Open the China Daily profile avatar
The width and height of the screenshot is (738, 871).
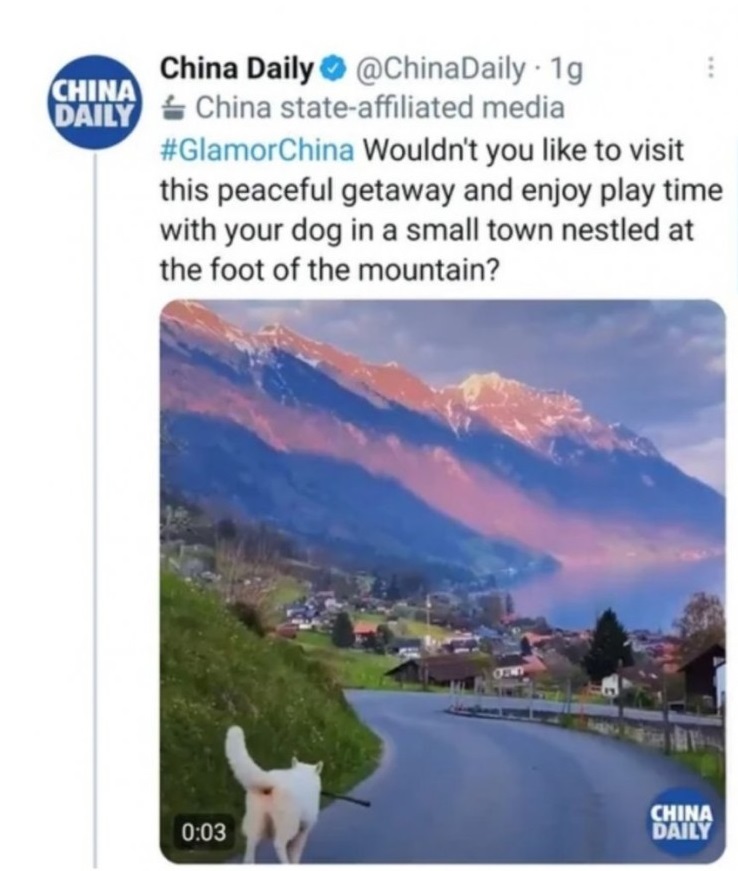96,102
